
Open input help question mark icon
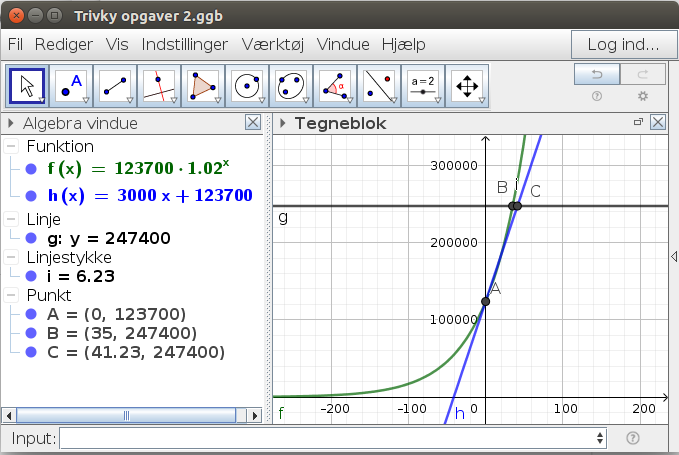[x=633, y=438]
